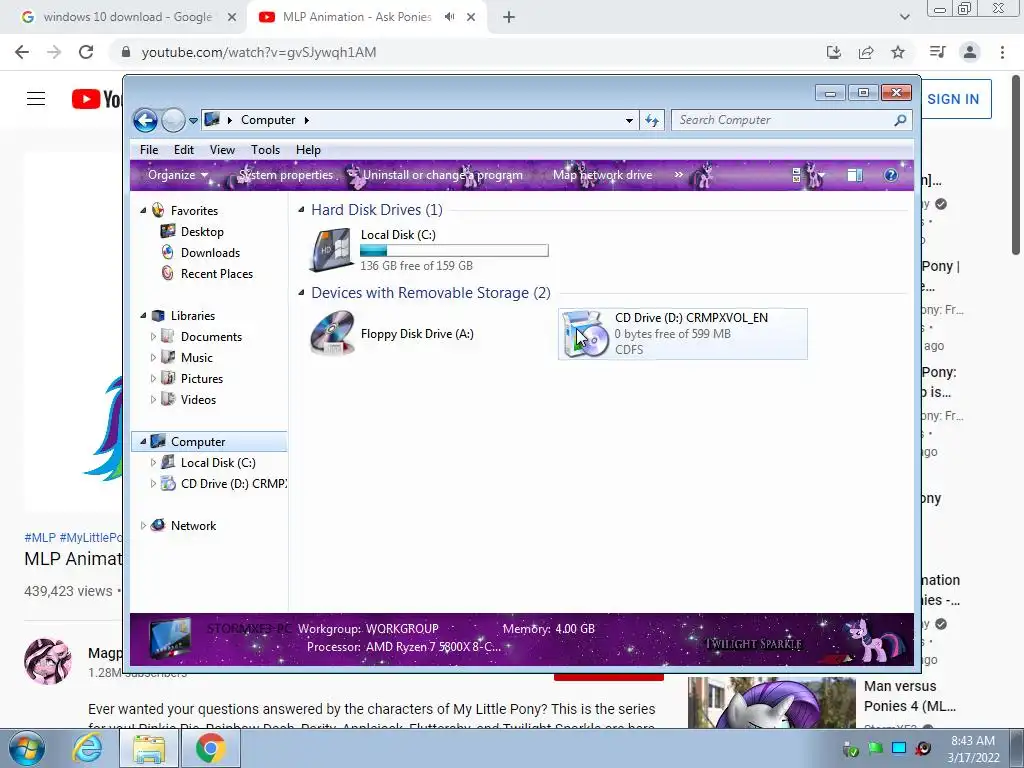Open the Chrome profile avatar
1024x768 pixels.
(970, 52)
